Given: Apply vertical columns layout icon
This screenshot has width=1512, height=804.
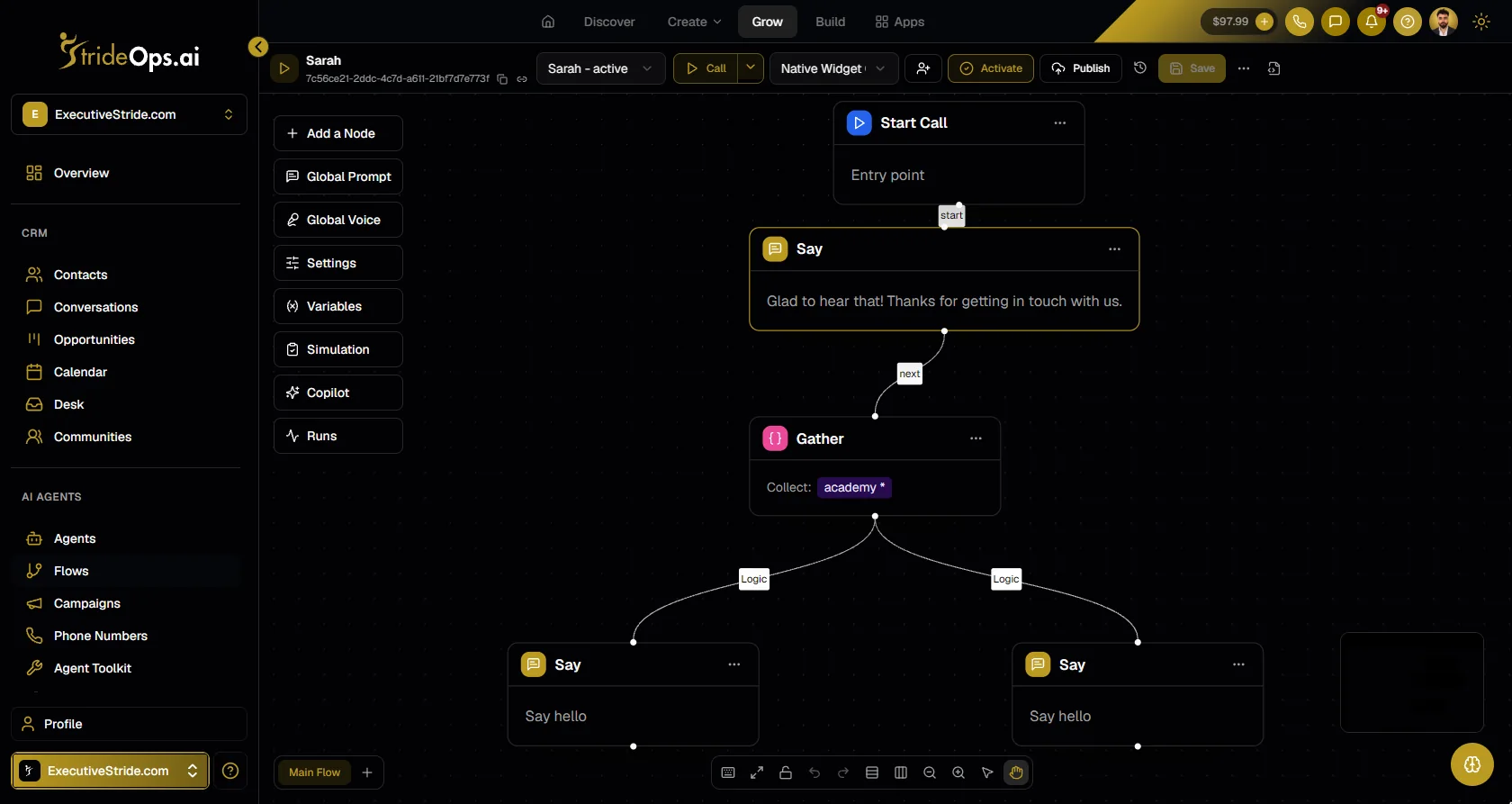Looking at the screenshot, I should pyautogui.click(x=901, y=772).
